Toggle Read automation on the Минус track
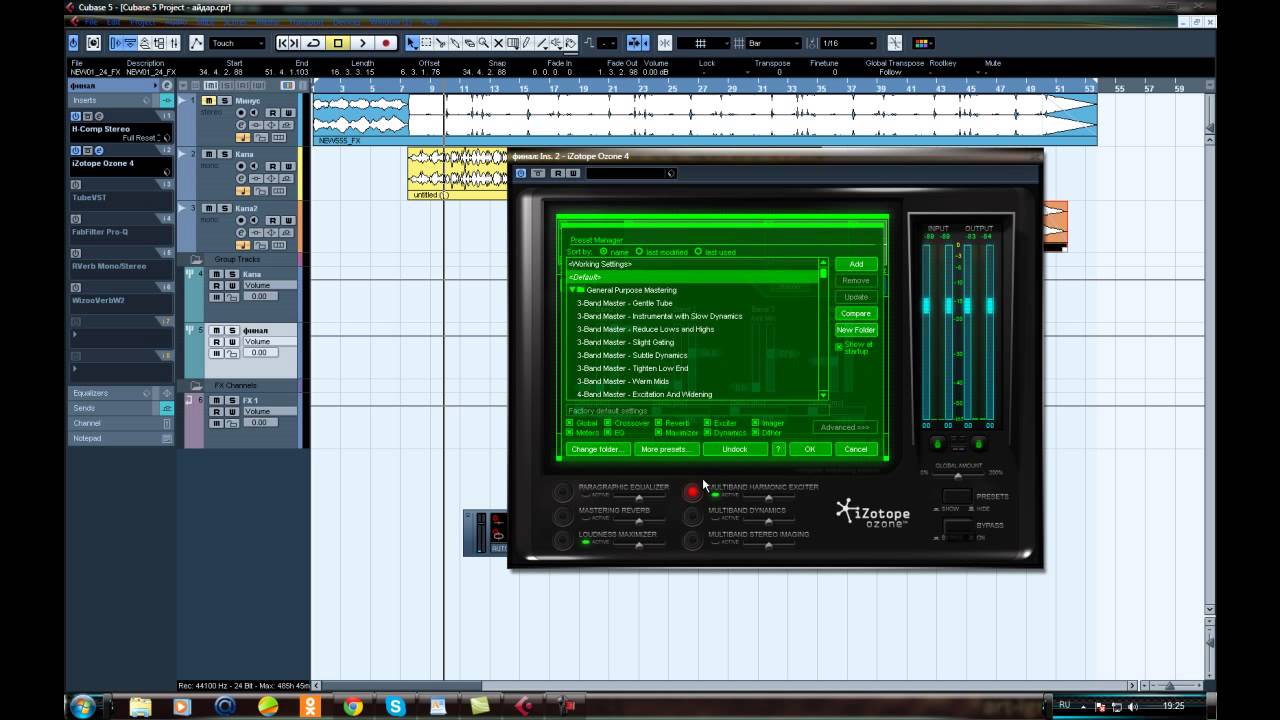This screenshot has width=1280, height=720. (x=273, y=113)
